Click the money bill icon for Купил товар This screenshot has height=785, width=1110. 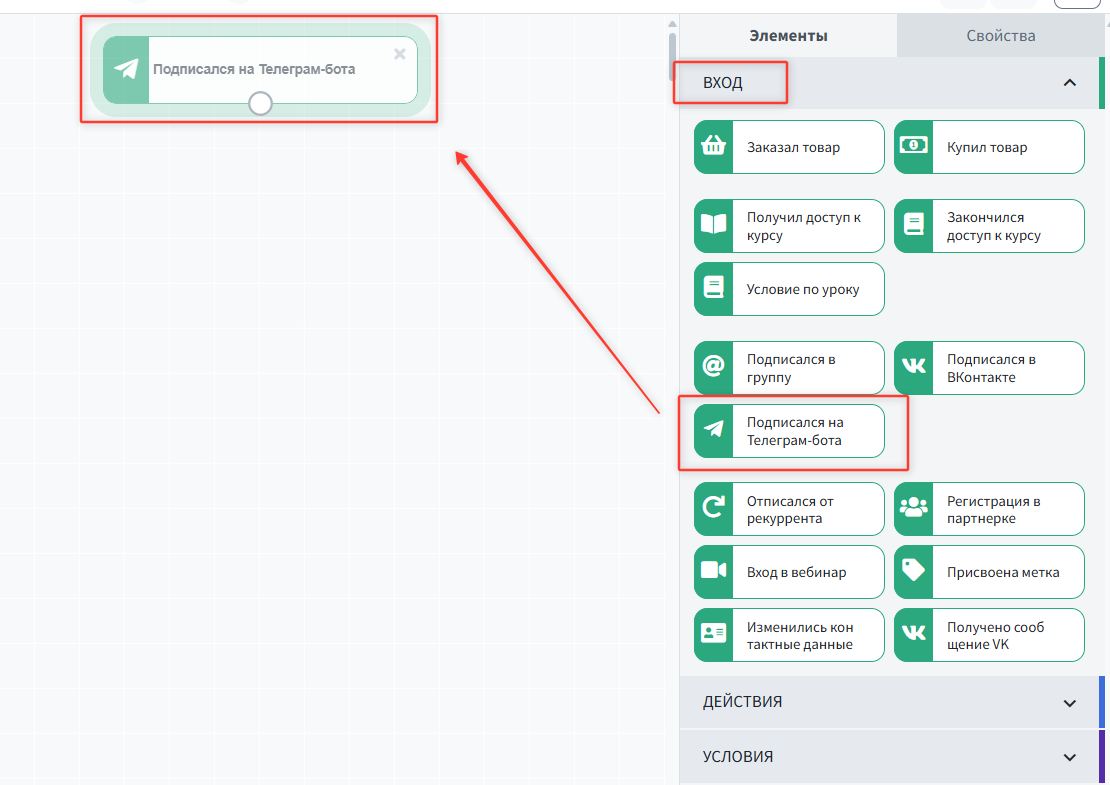pyautogui.click(x=913, y=147)
